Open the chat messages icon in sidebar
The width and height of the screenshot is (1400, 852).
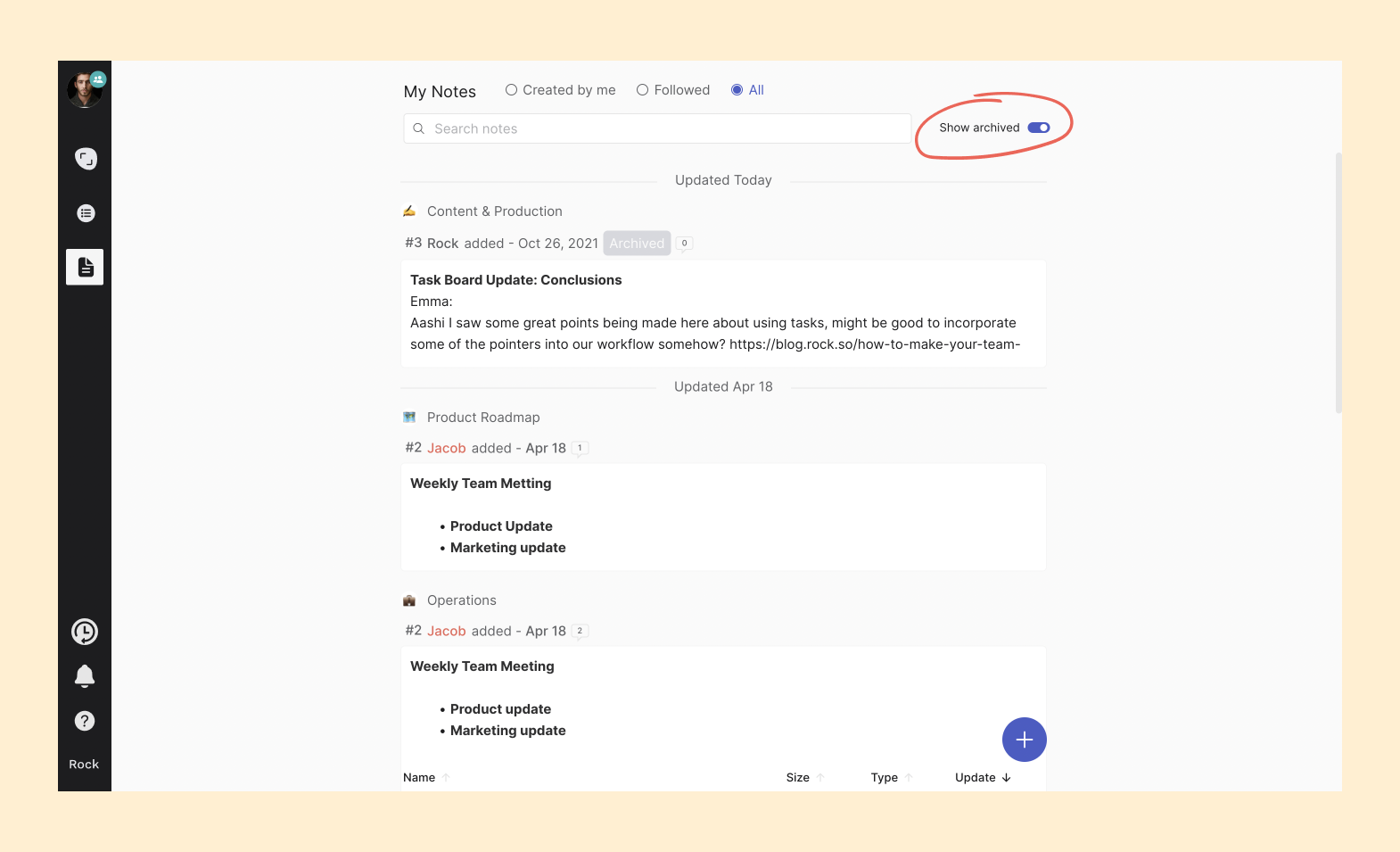point(86,159)
